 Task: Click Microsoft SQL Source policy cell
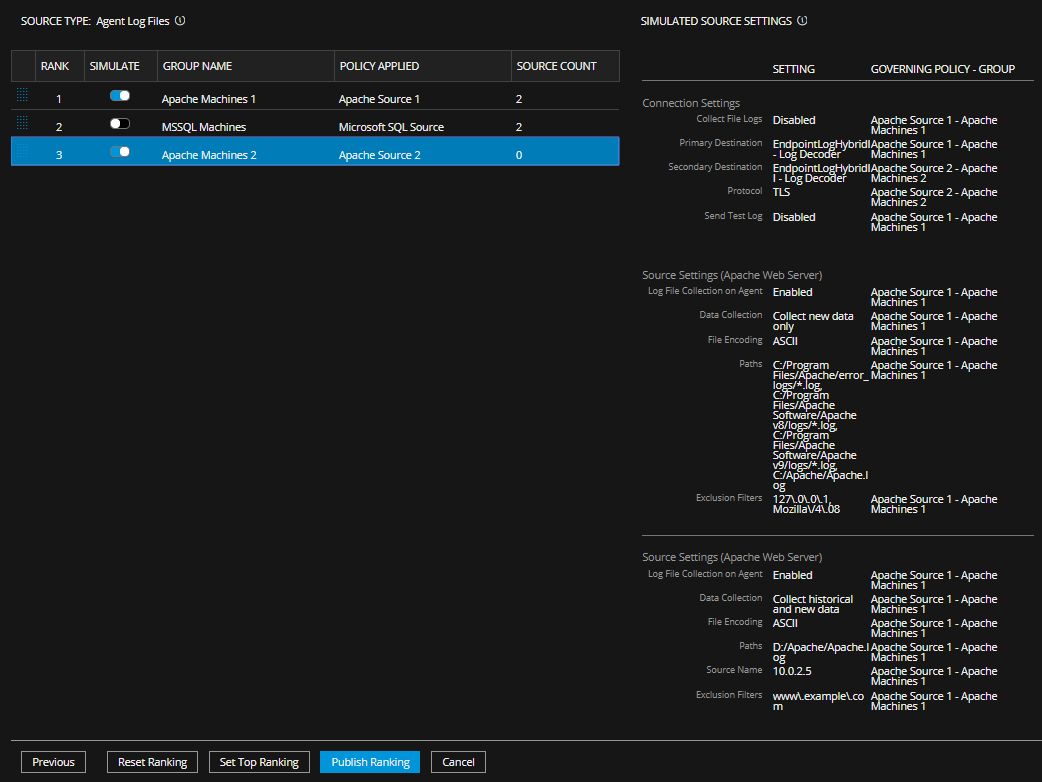tap(391, 127)
